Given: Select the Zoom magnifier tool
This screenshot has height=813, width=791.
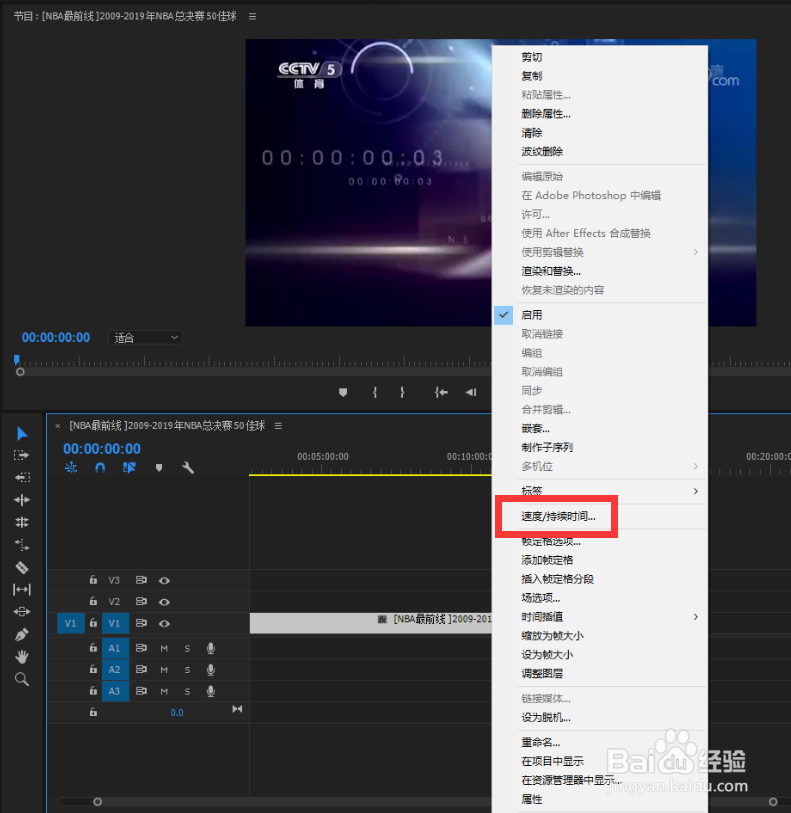Looking at the screenshot, I should [x=22, y=679].
